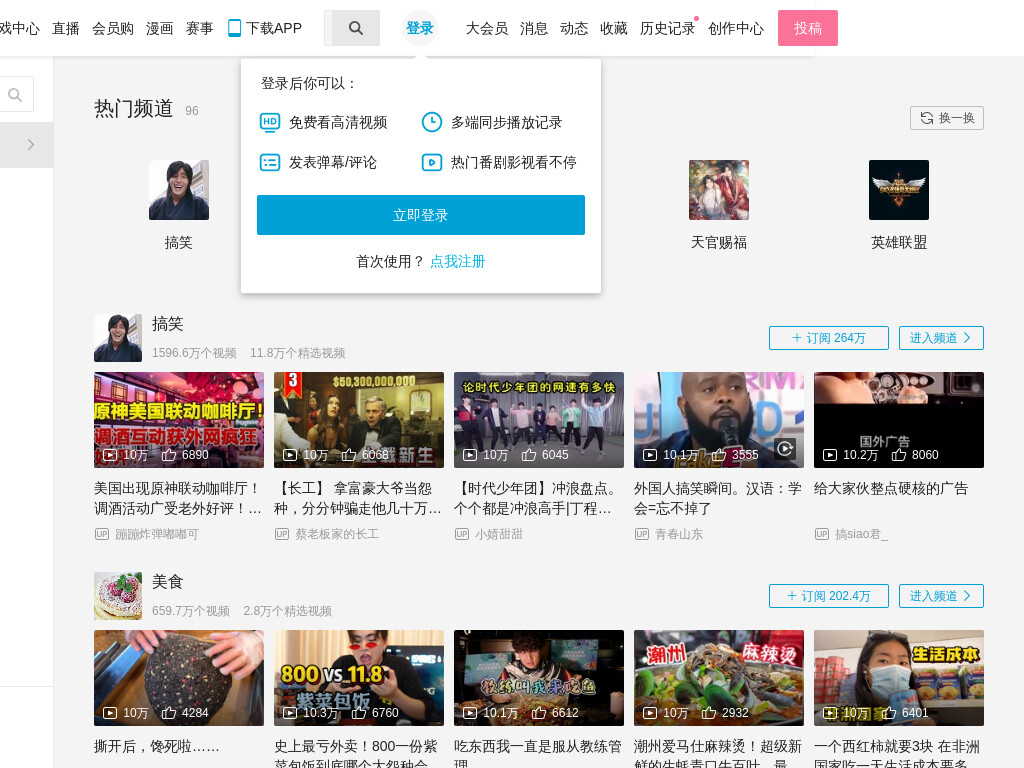The width and height of the screenshot is (1024, 768).
Task: Subscribe via 订阅 264万 button
Action: point(829,338)
